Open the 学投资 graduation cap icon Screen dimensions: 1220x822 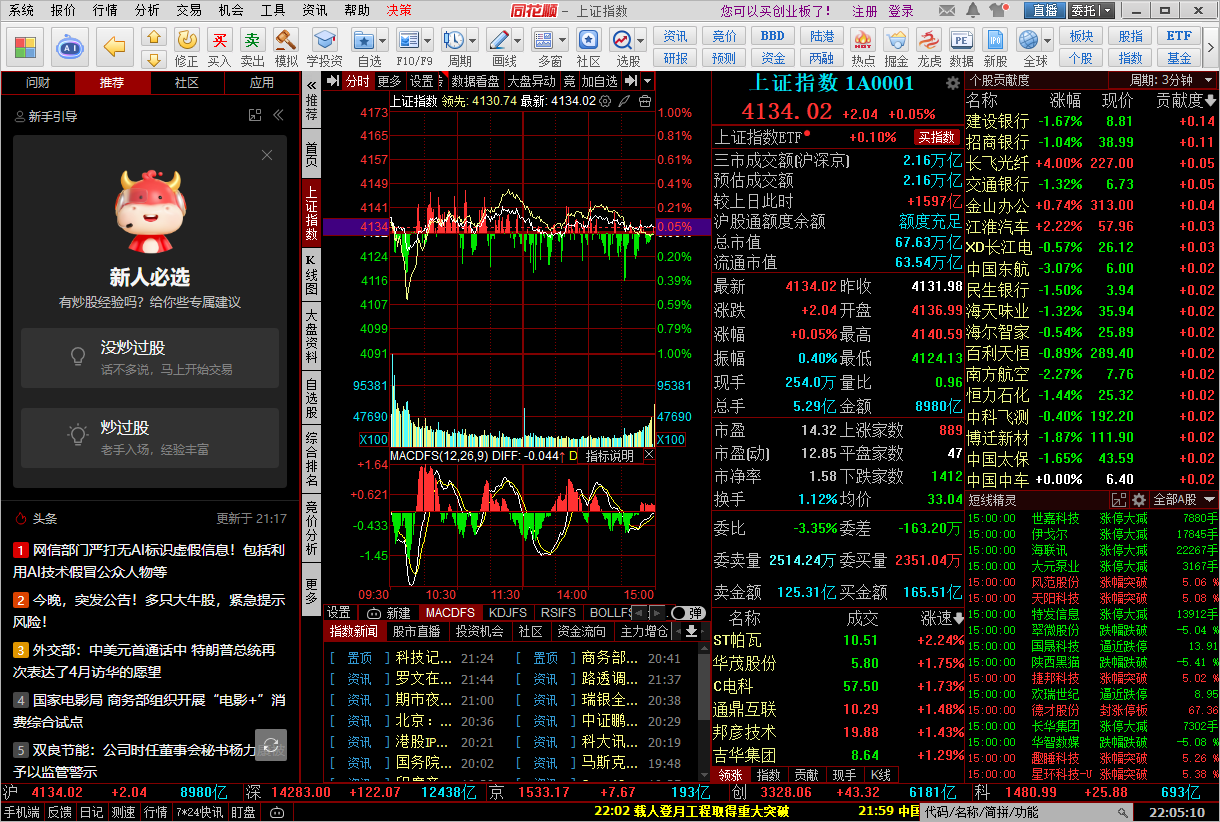click(324, 46)
